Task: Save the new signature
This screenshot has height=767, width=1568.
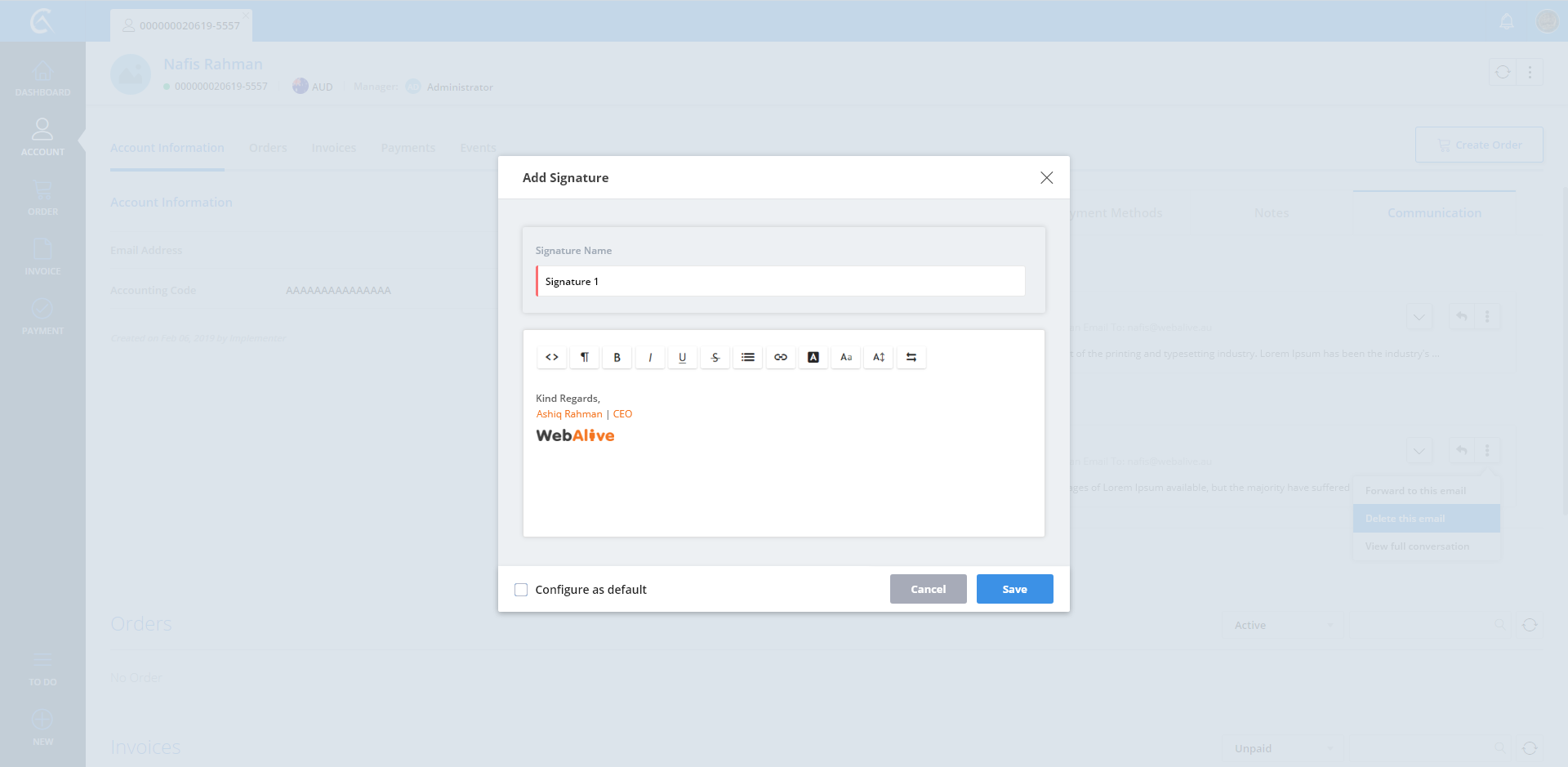Action: click(x=1014, y=589)
